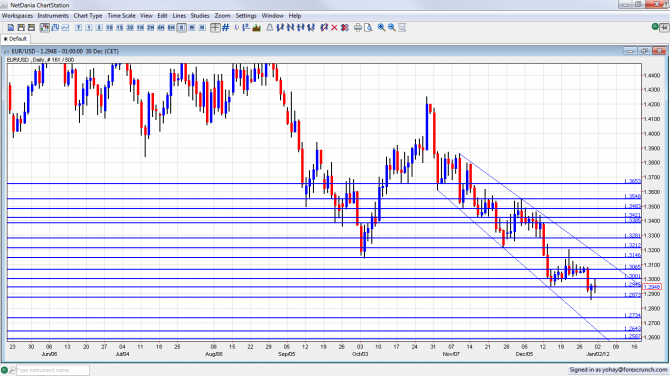Click the Signed in as yohay@forexcrunch.com status

pos(618,370)
